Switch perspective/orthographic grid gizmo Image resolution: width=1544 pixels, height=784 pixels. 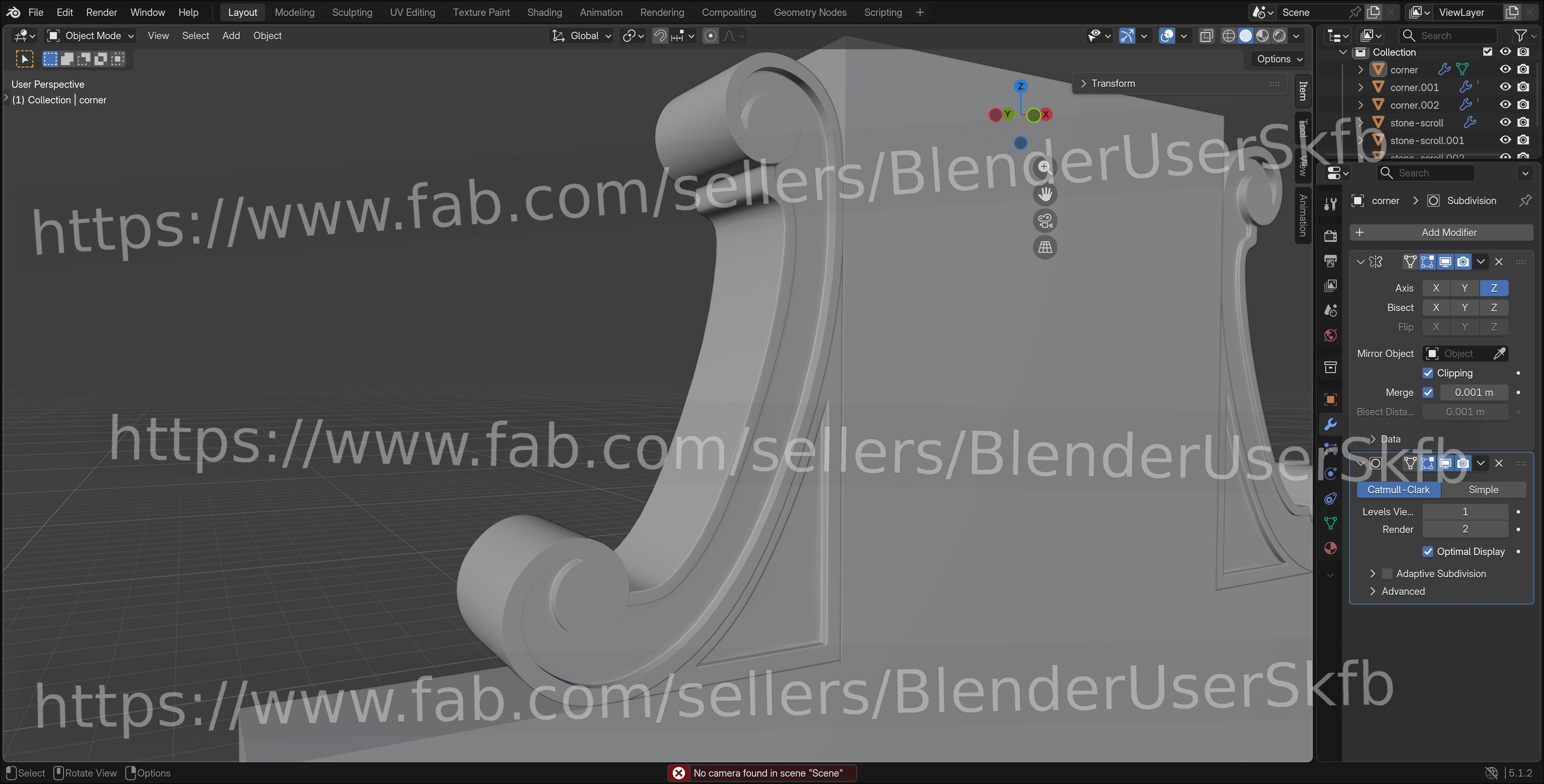tap(1044, 247)
